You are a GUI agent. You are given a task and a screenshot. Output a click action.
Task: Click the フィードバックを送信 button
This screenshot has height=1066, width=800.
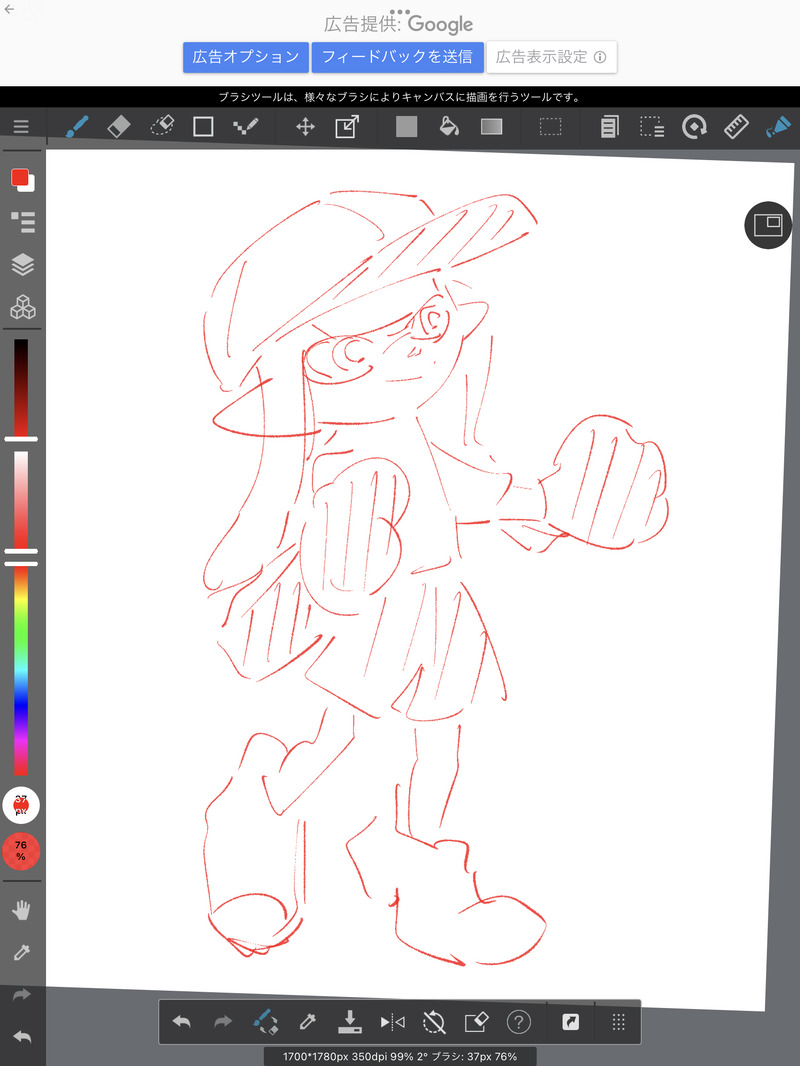(398, 57)
